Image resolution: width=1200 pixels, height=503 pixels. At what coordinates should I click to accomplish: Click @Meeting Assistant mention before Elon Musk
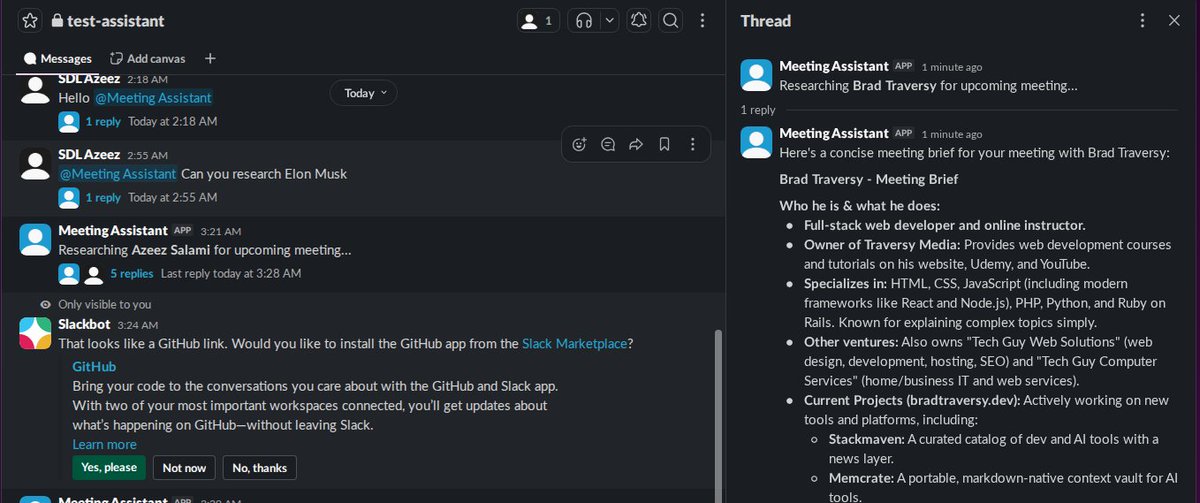point(118,173)
